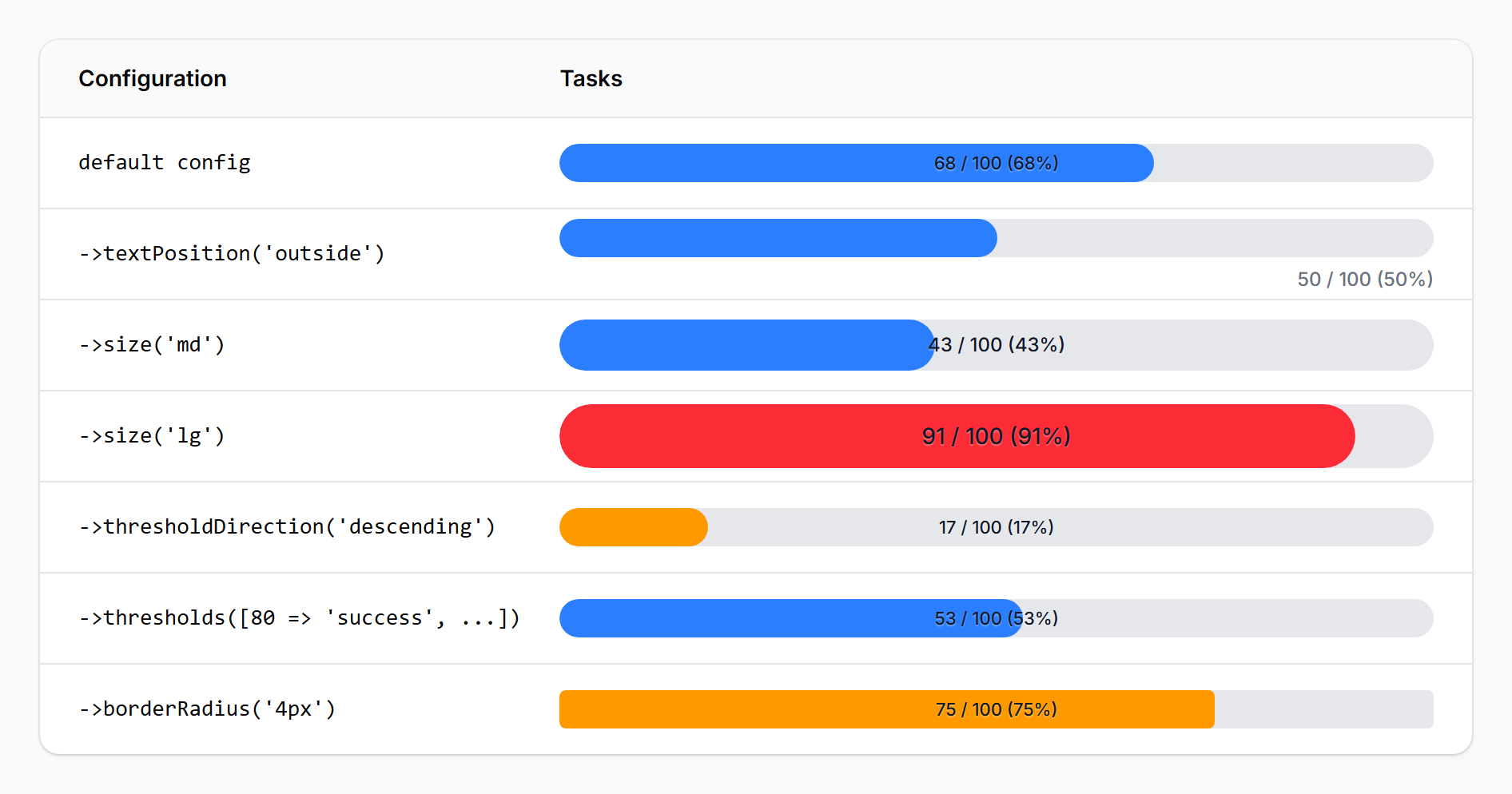Click the ->textPosition('outside') configuration text

(232, 253)
